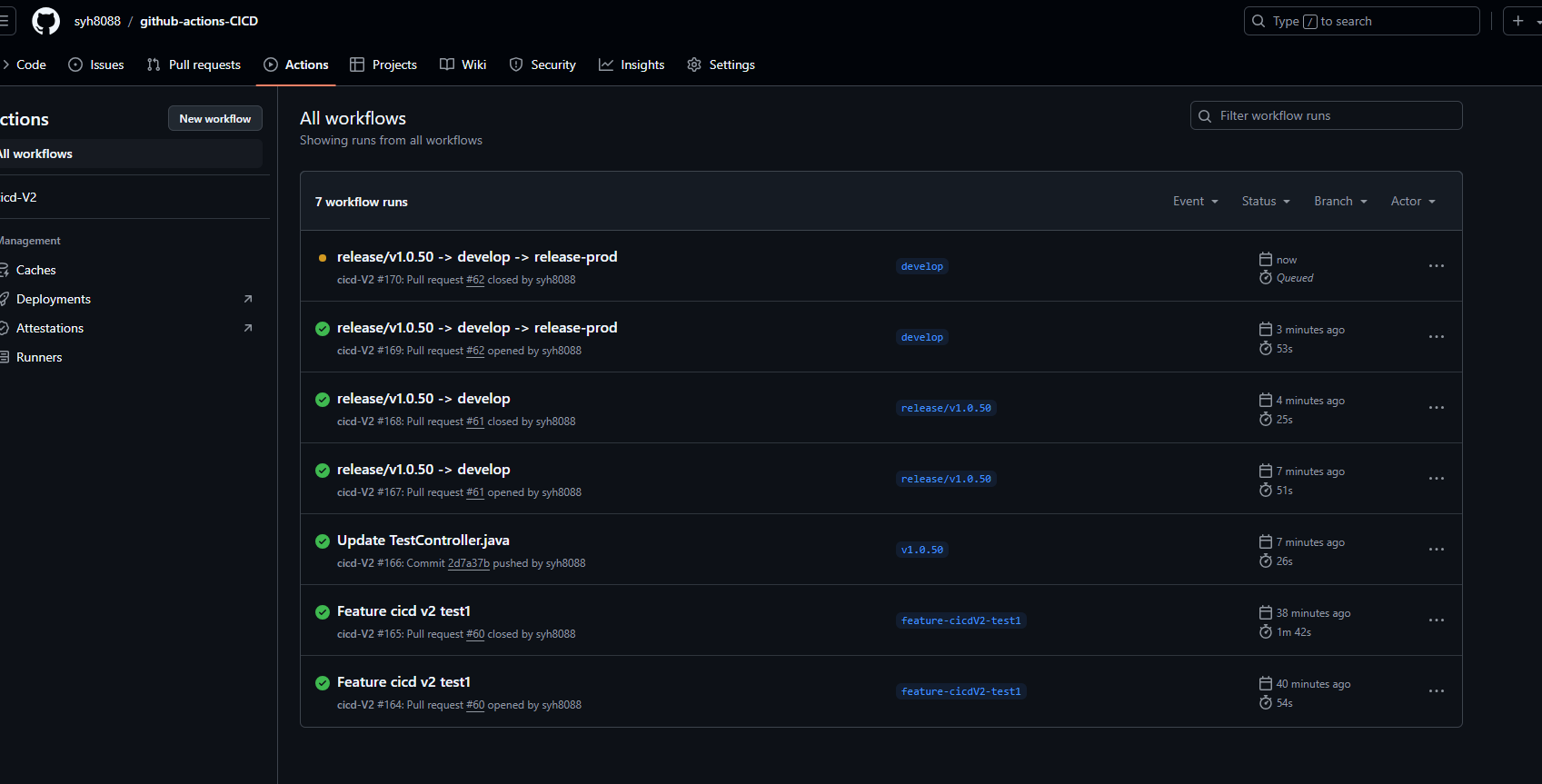Open three-dot menu for run #166
Screen dimensions: 1542x784
coord(1437,550)
